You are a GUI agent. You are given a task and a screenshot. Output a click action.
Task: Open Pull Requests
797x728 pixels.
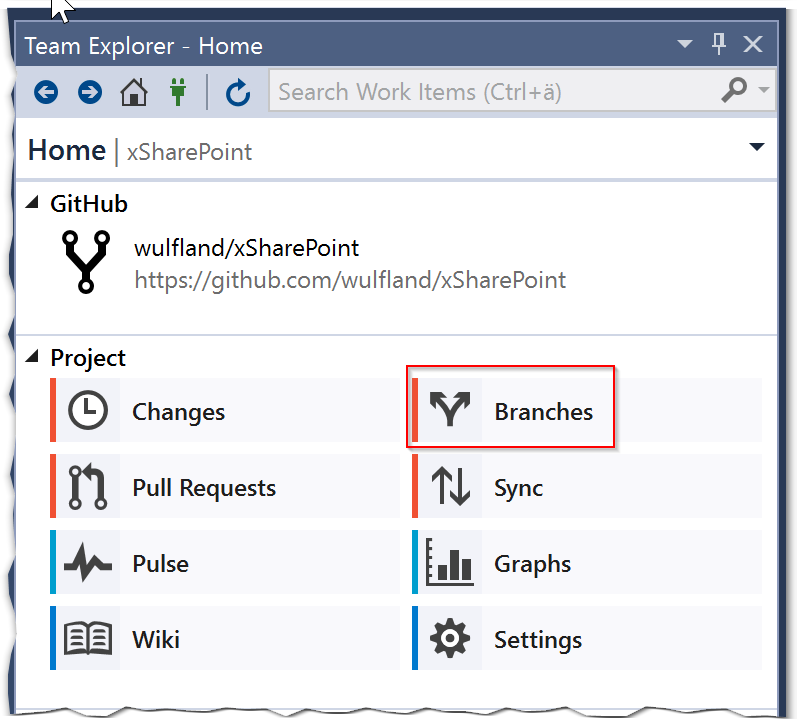coord(204,488)
